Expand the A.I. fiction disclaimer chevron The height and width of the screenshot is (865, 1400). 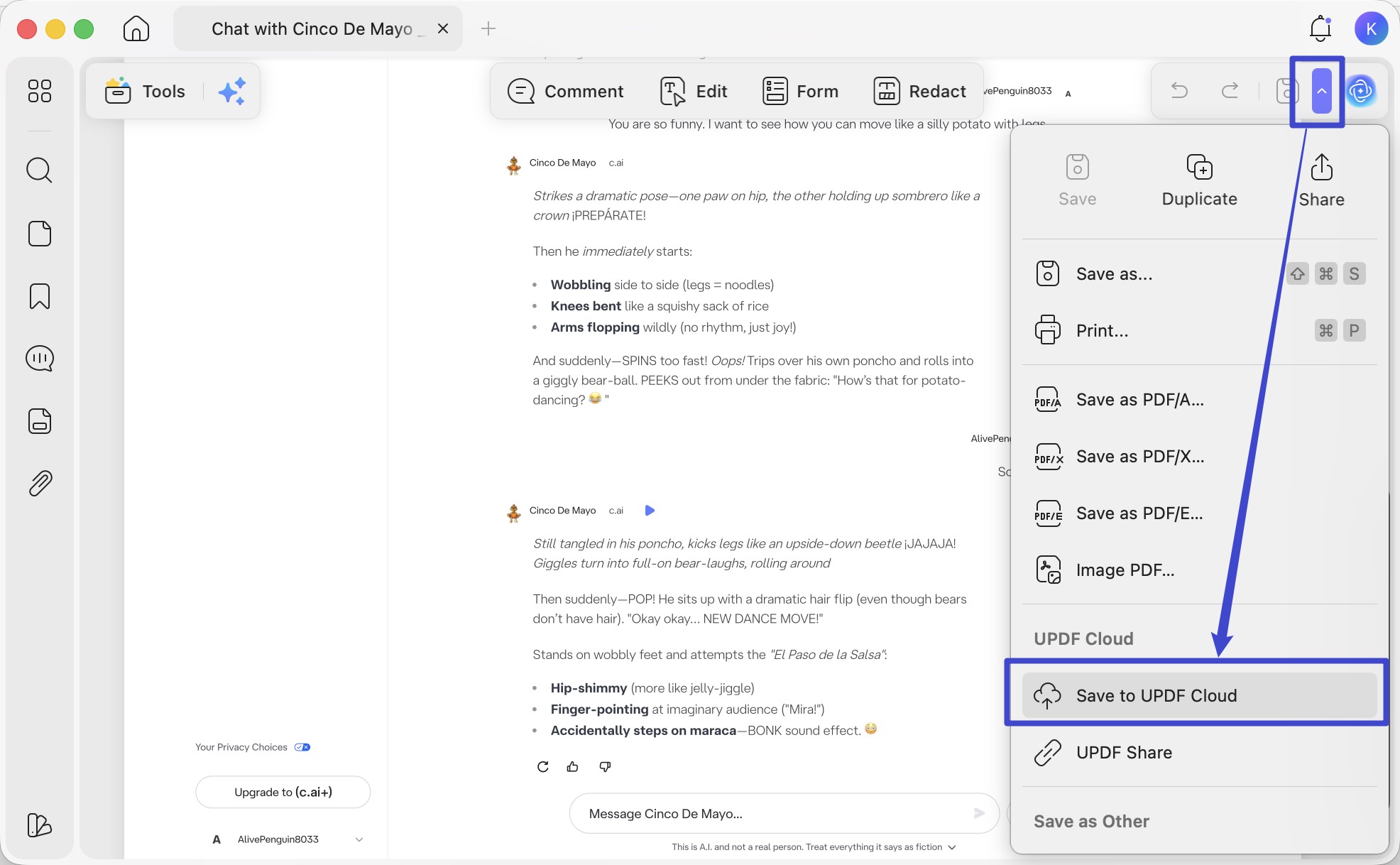(952, 847)
